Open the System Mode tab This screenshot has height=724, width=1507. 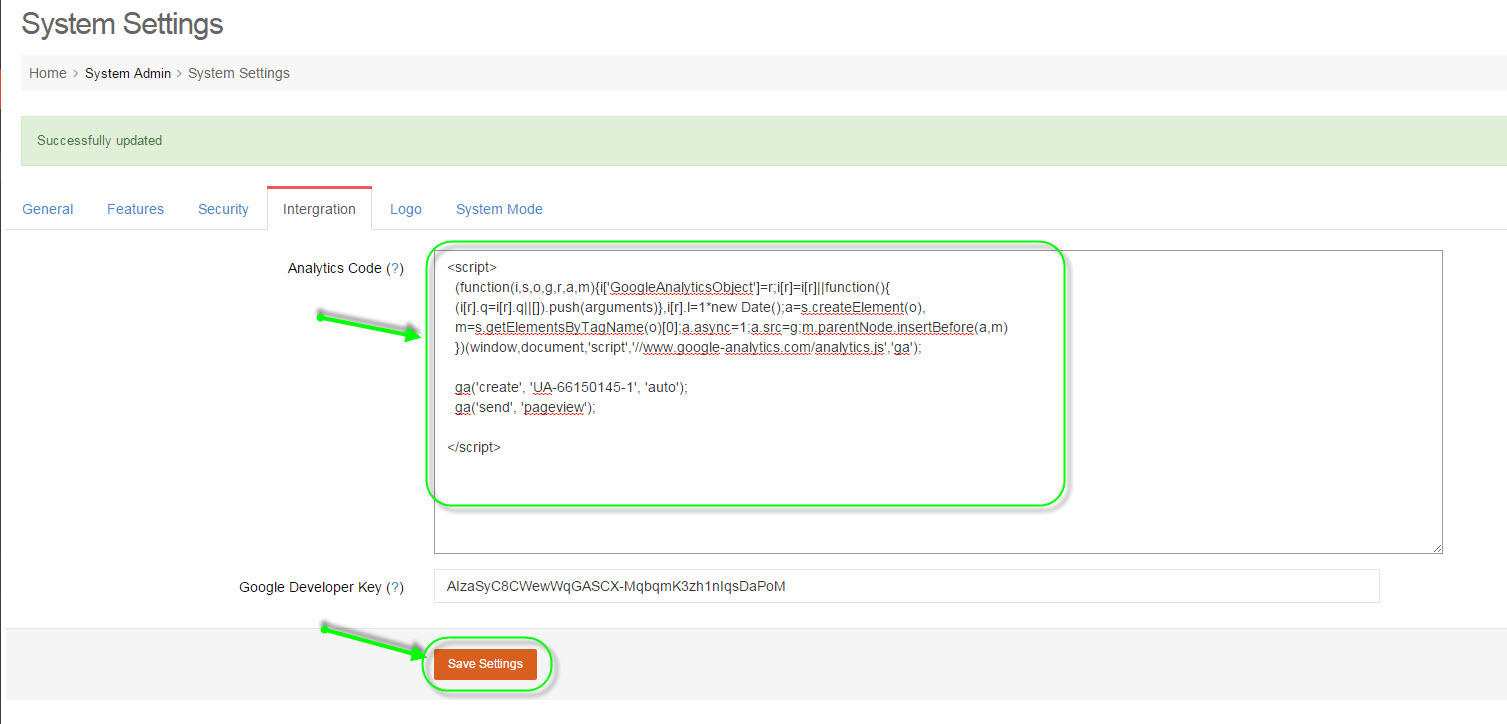(x=499, y=209)
